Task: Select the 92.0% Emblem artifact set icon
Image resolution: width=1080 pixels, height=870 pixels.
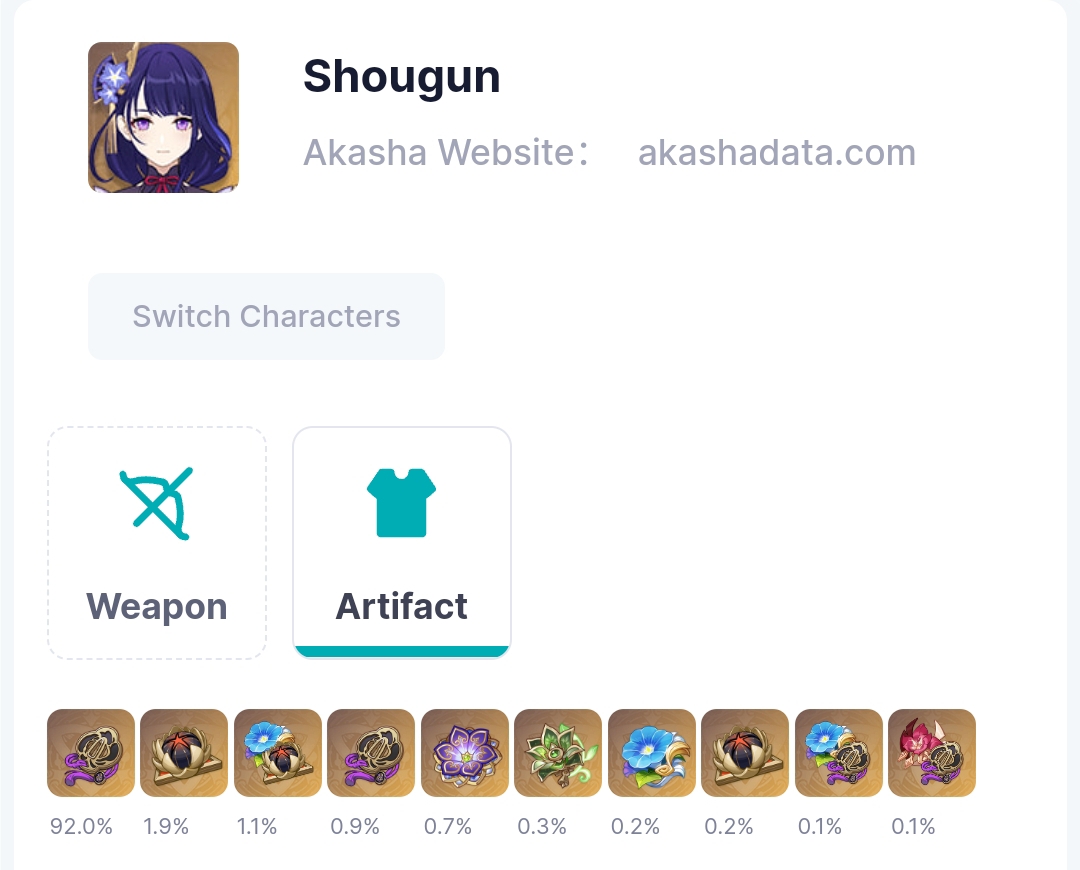Action: [91, 753]
